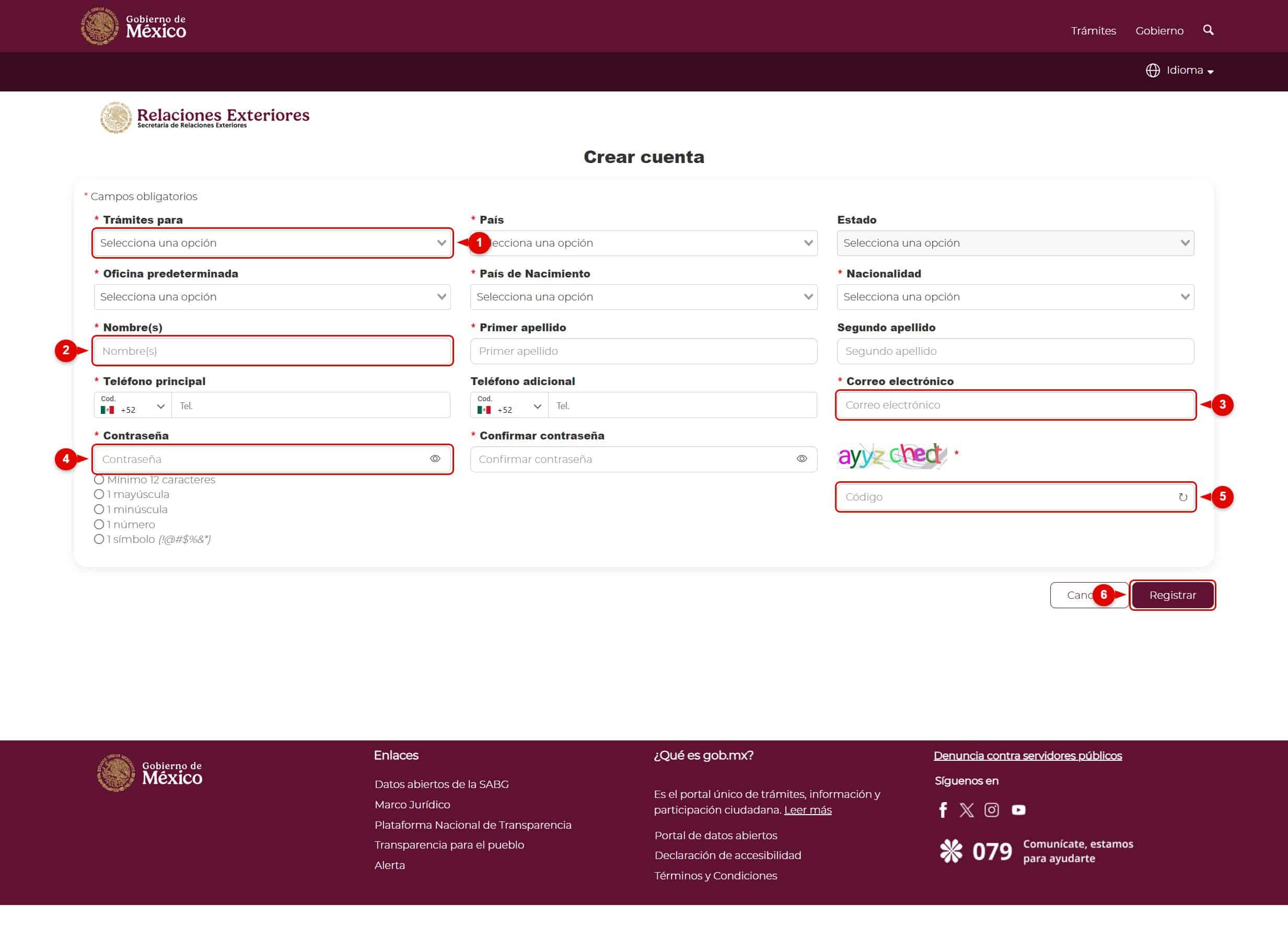
Task: Click the Campos obligatorios note
Action: pyautogui.click(x=141, y=196)
